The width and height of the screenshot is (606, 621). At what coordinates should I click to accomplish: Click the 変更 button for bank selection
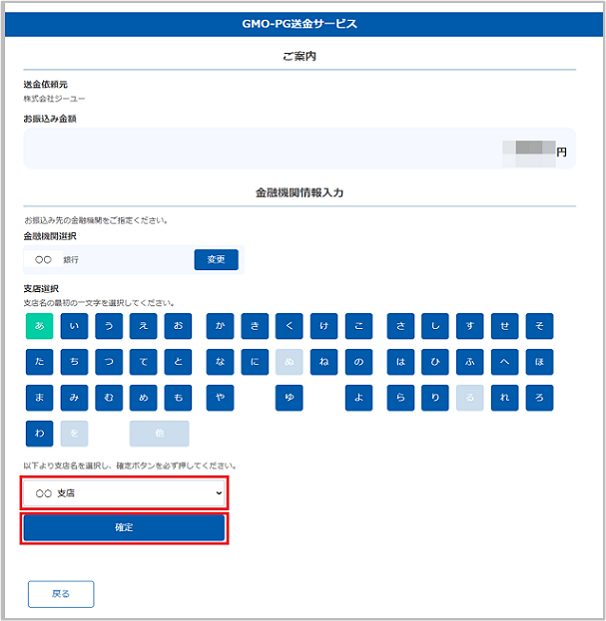pyautogui.click(x=216, y=260)
